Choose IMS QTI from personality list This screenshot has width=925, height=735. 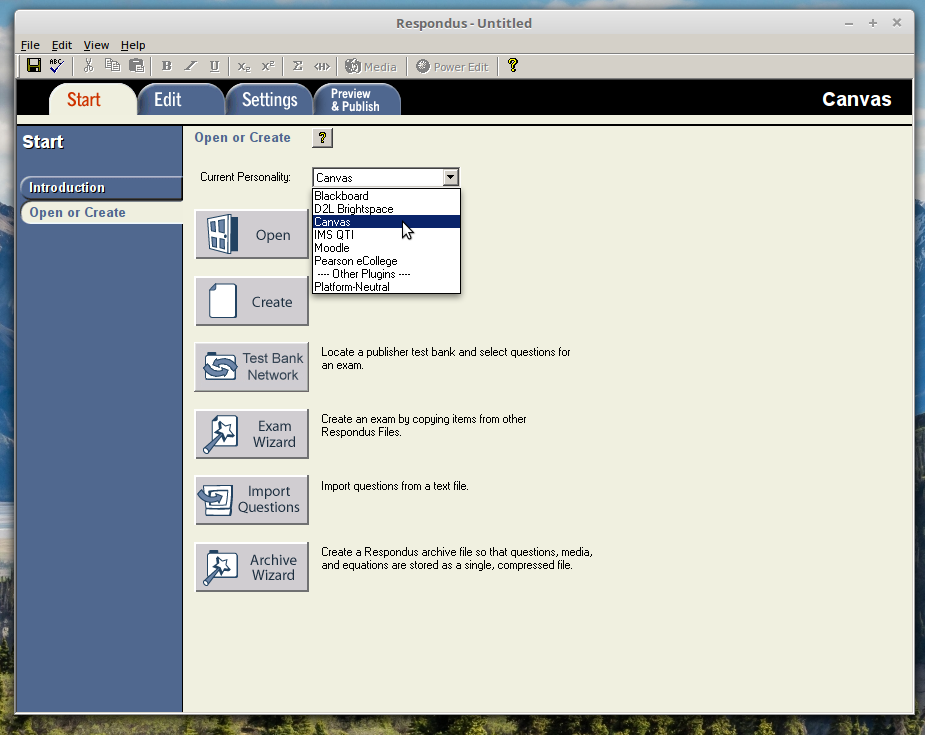(x=386, y=235)
